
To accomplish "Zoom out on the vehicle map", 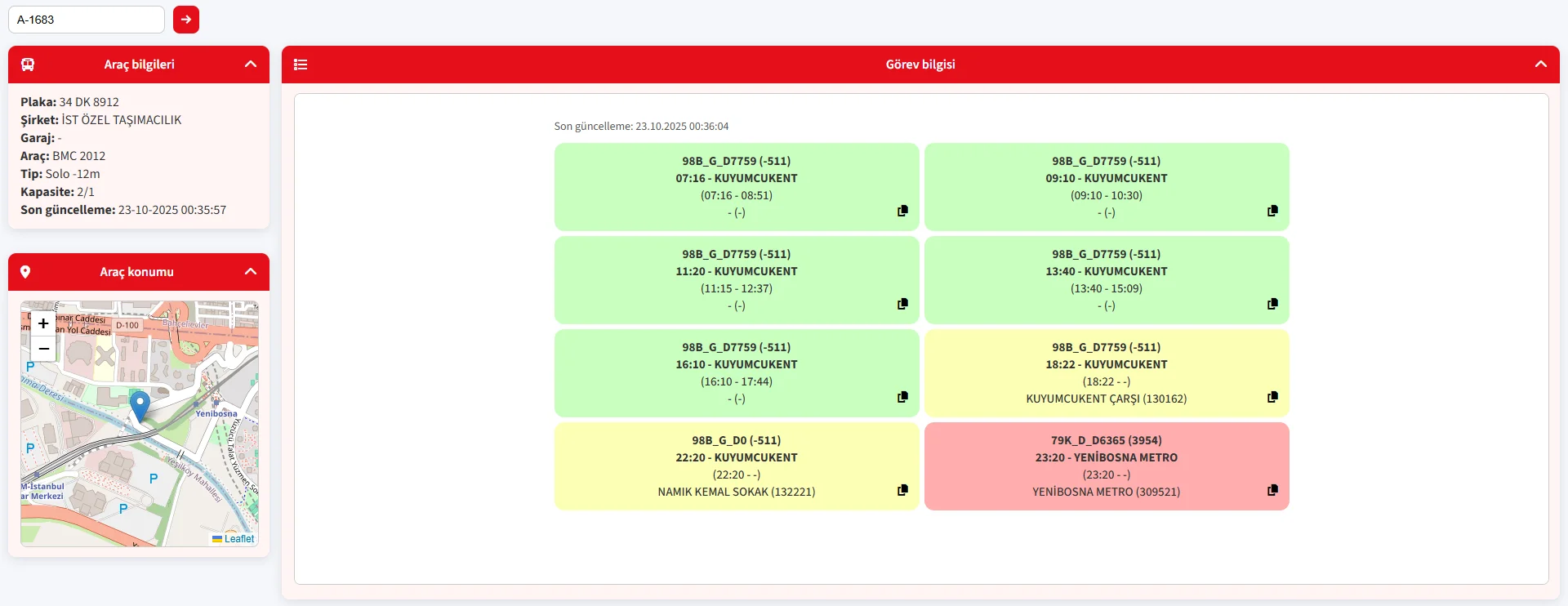I will pos(43,349).
